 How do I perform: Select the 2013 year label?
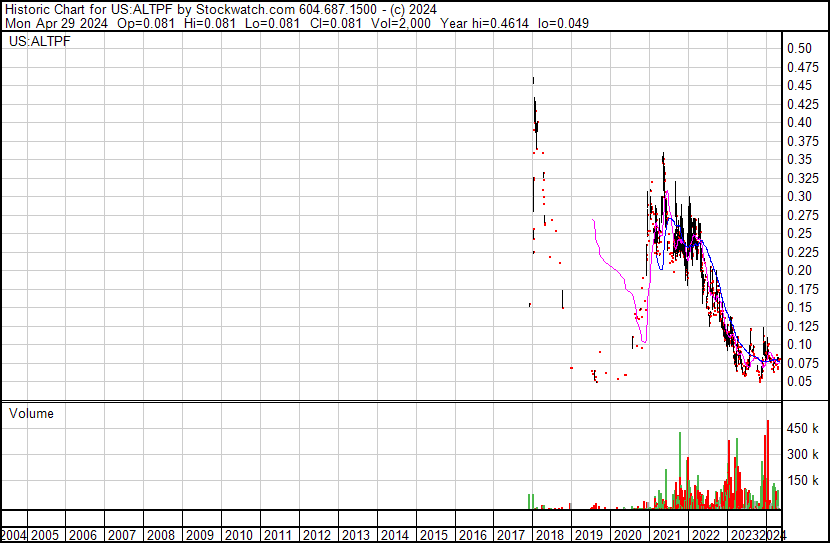(356, 535)
